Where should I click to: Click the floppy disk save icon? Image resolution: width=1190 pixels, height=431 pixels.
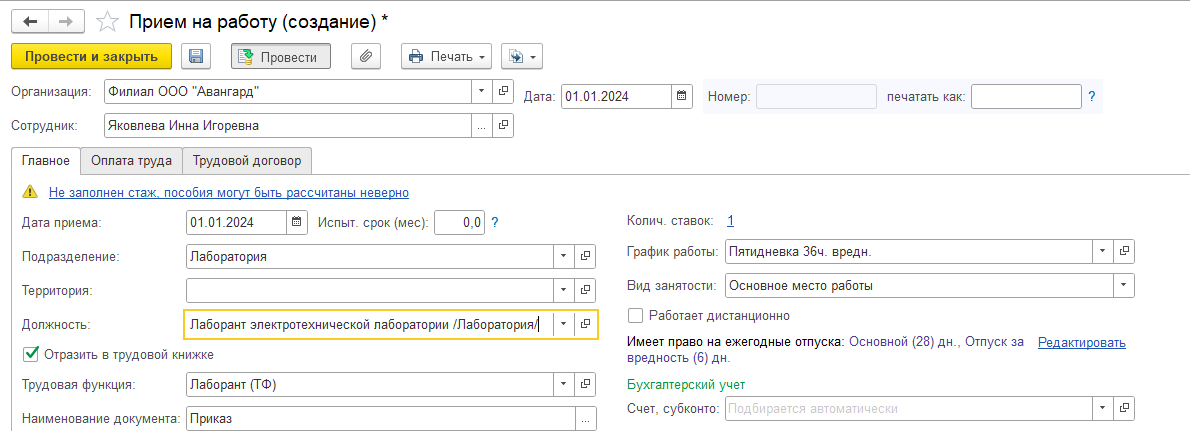point(196,56)
